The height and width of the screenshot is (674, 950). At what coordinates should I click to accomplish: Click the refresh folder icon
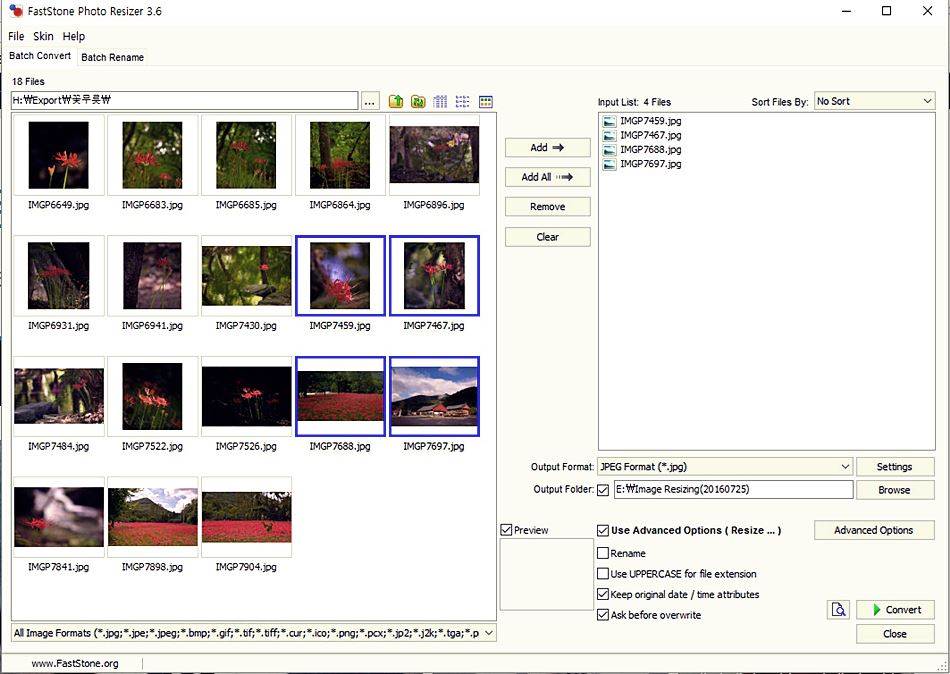click(418, 102)
